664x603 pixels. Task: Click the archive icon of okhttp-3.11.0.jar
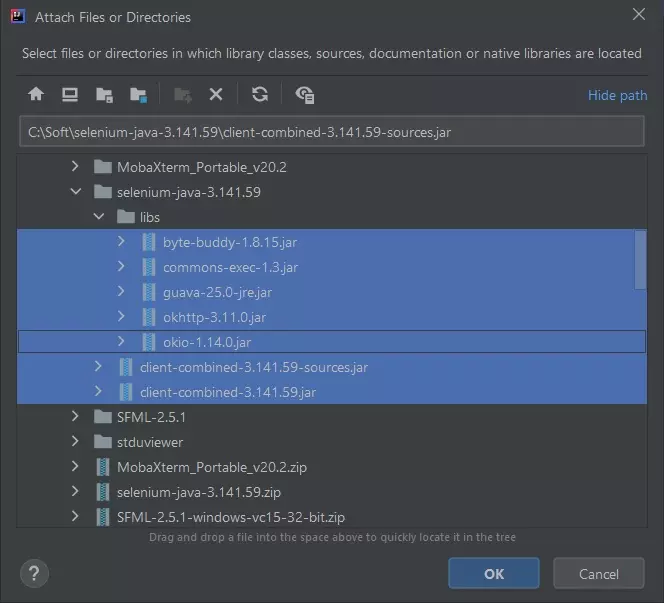[x=149, y=317]
